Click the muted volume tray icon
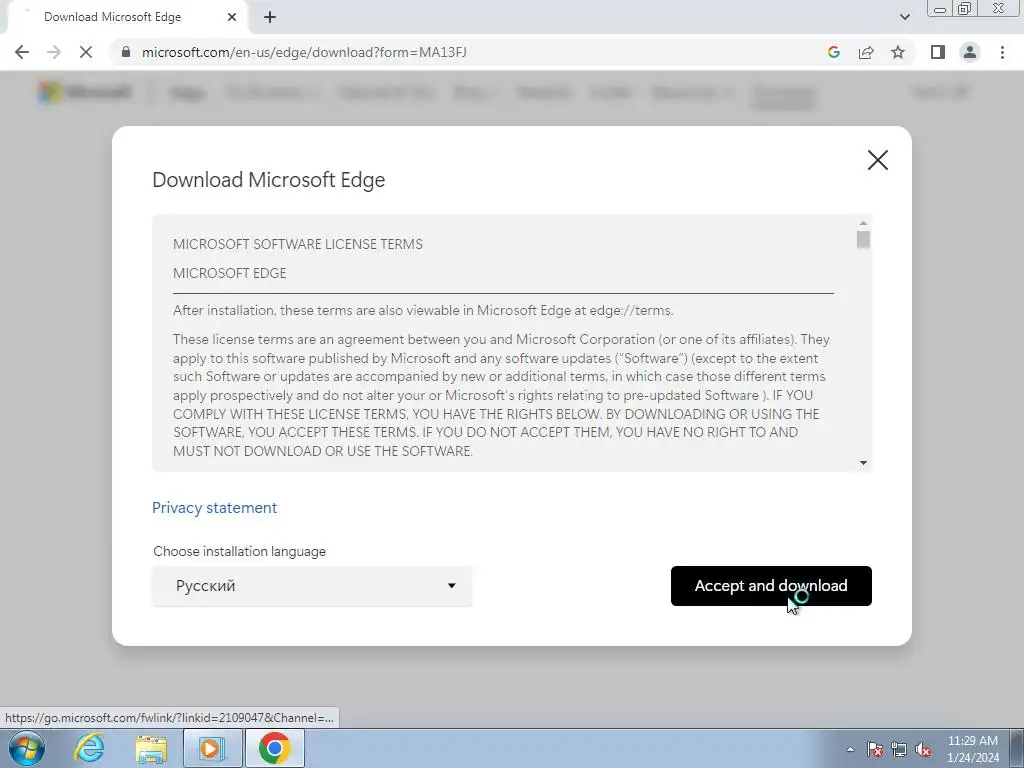The image size is (1024, 768). point(923,749)
